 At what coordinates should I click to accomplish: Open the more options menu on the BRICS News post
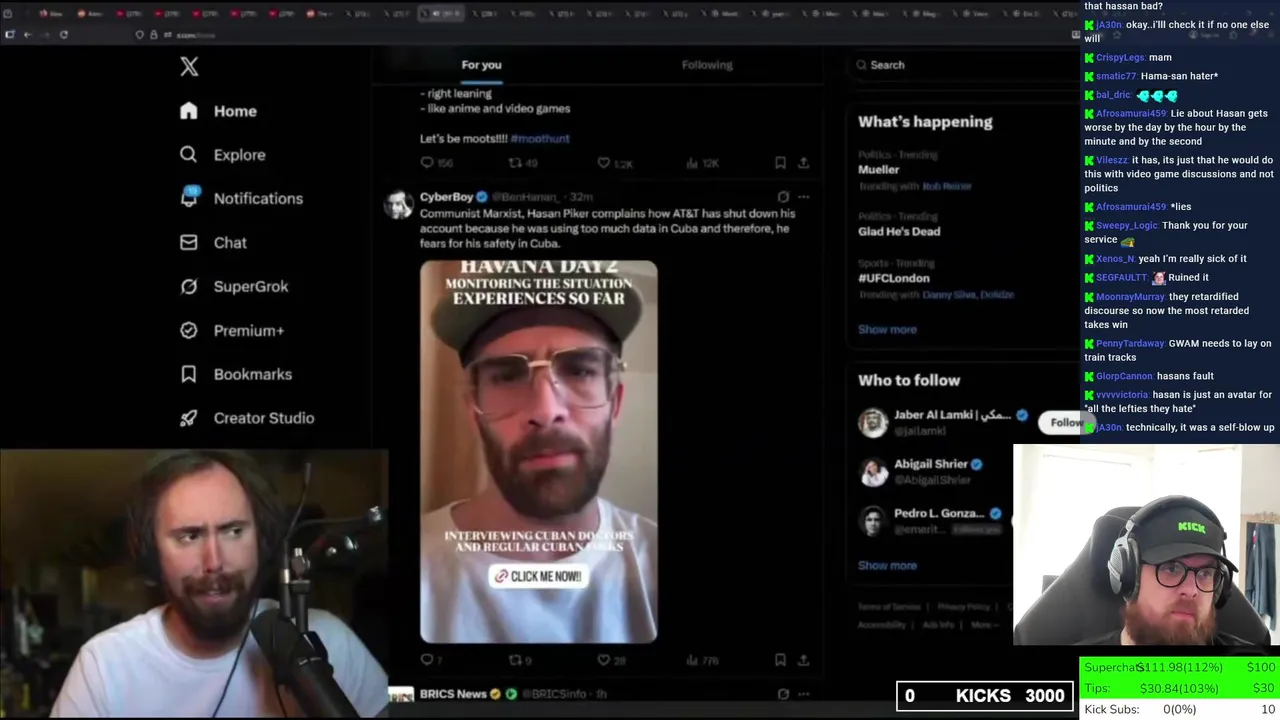point(803,694)
